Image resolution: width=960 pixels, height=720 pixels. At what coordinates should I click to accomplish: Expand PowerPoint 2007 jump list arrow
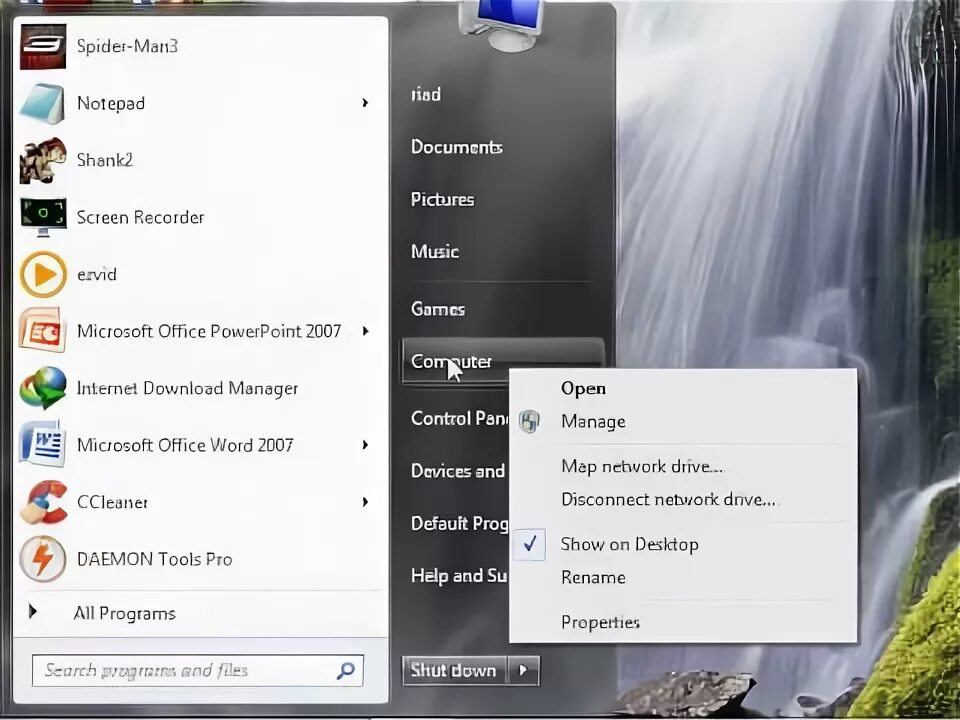(366, 331)
